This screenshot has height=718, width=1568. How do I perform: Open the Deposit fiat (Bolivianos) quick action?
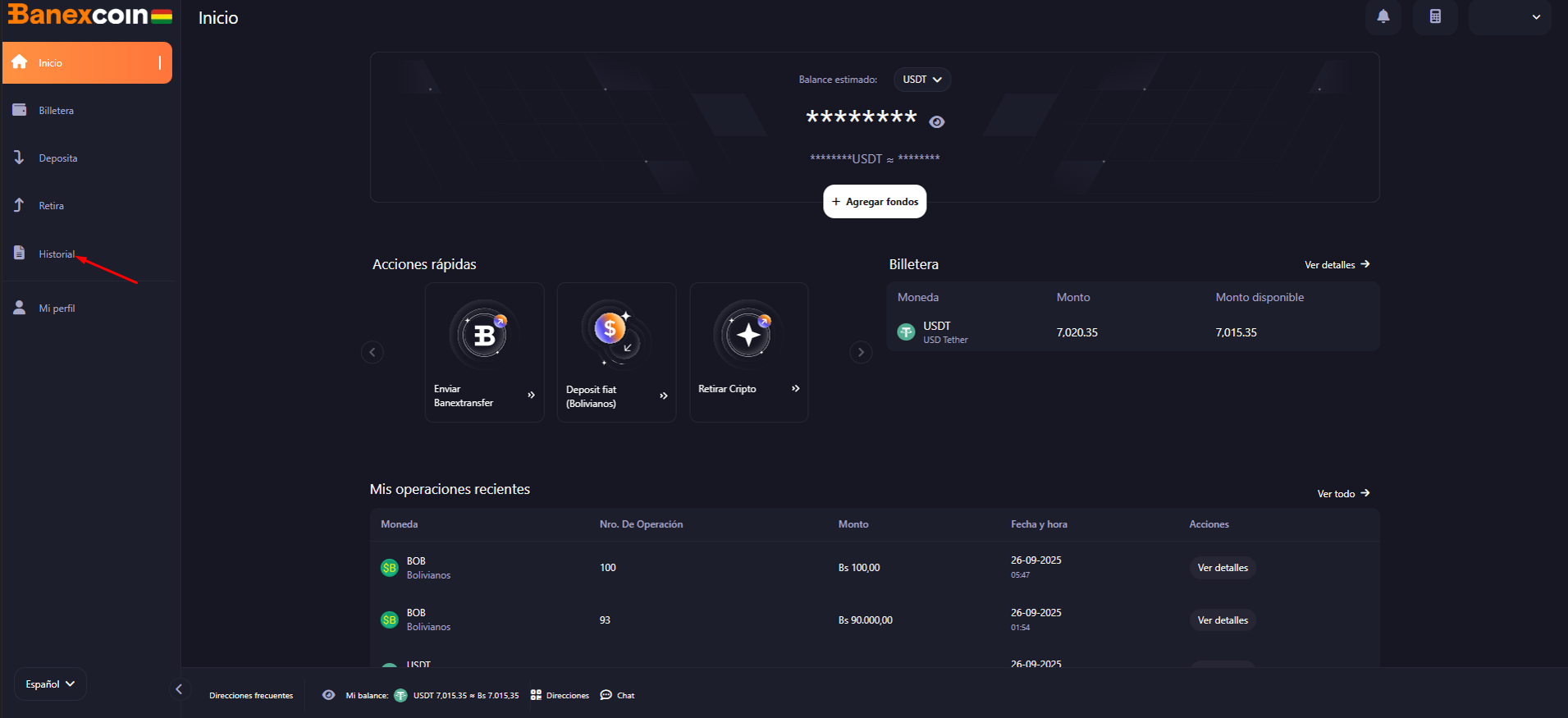616,352
